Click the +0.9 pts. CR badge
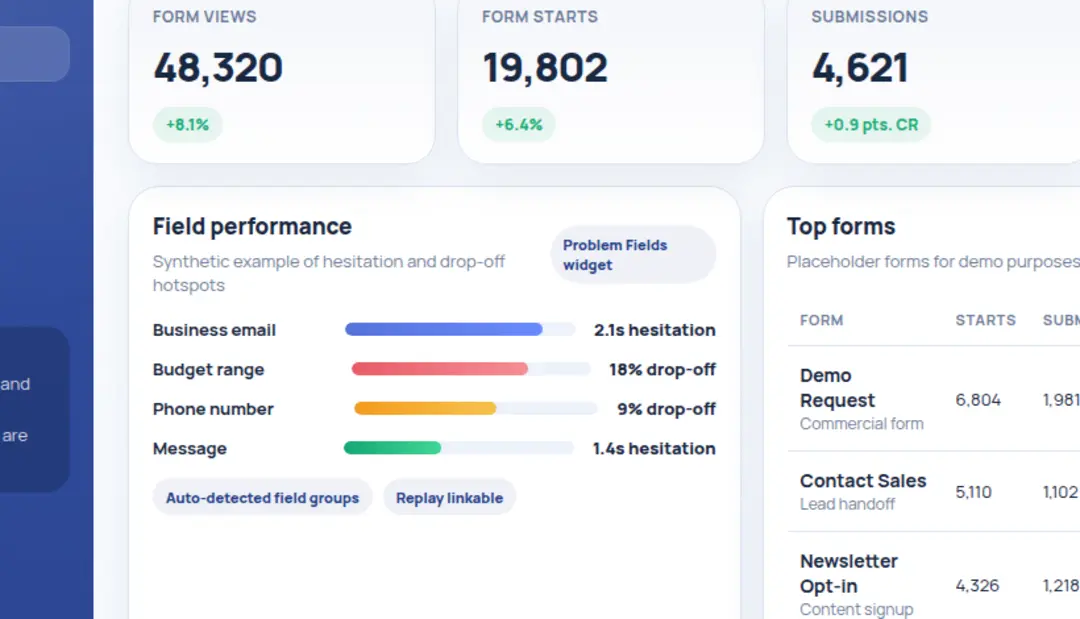This screenshot has height=619, width=1080. (870, 125)
